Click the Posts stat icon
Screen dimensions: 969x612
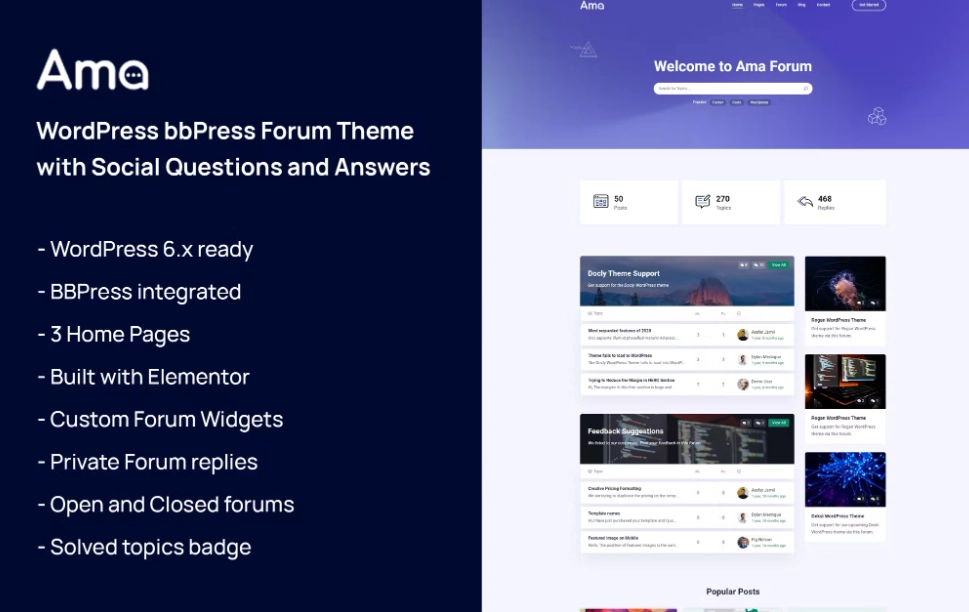click(601, 202)
